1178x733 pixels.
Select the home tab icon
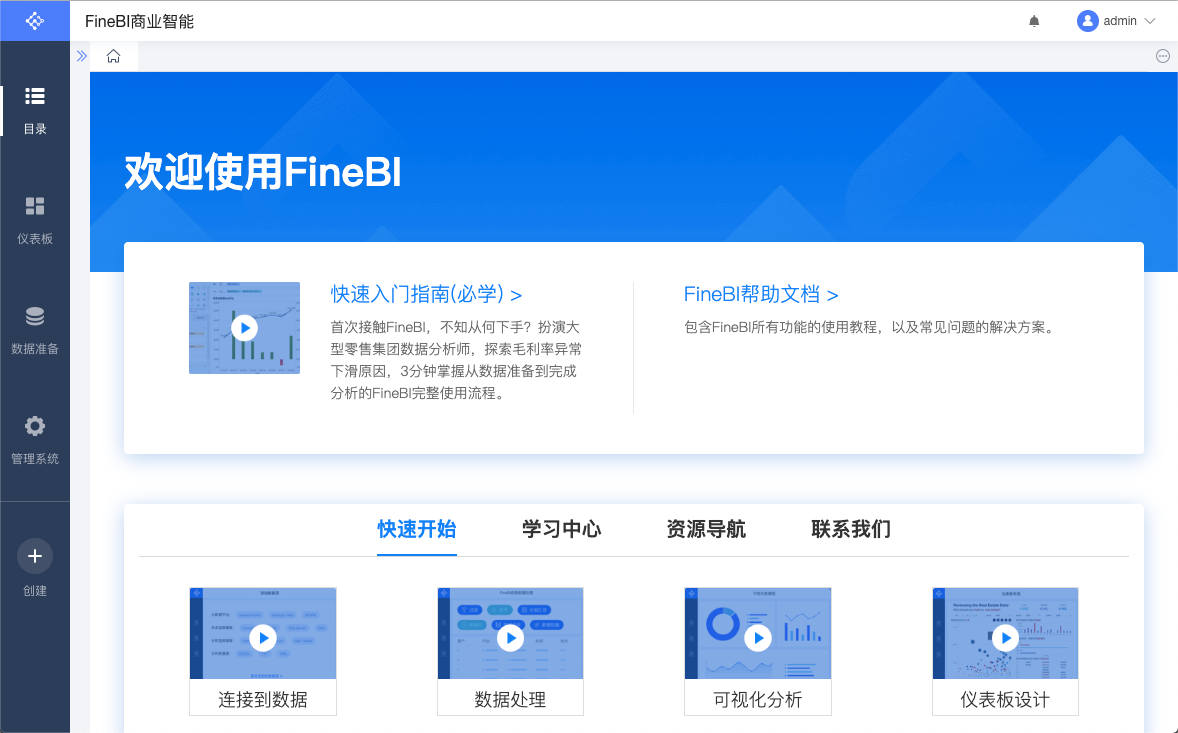point(113,56)
